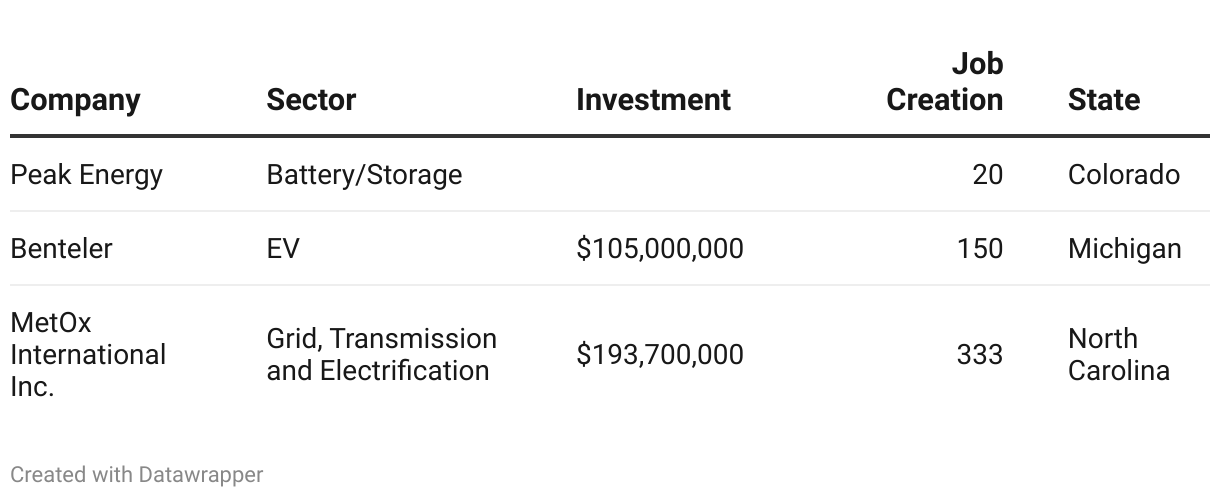The width and height of the screenshot is (1220, 498).
Task: Click the $105,000,000 investment value
Action: click(659, 248)
